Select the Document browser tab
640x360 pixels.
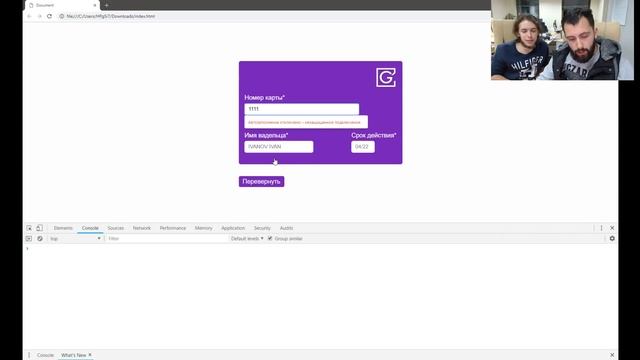click(62, 5)
